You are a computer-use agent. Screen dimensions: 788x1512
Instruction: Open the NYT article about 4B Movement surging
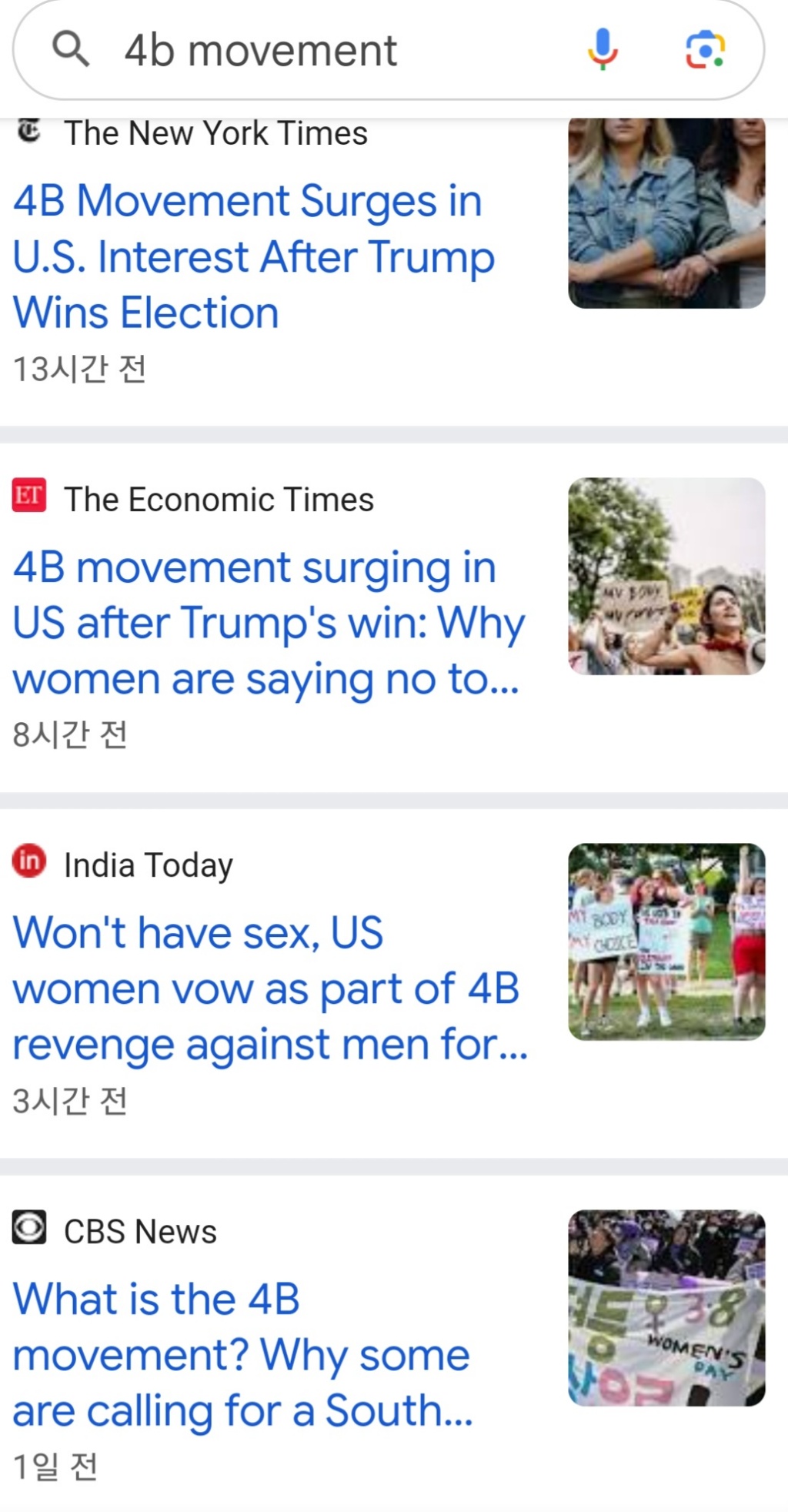(254, 256)
